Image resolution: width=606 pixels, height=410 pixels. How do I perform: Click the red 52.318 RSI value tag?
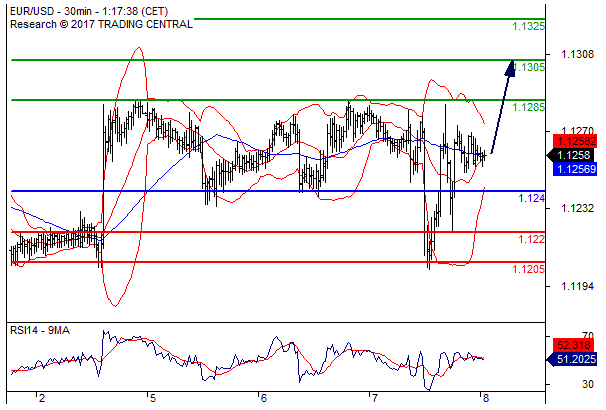575,345
